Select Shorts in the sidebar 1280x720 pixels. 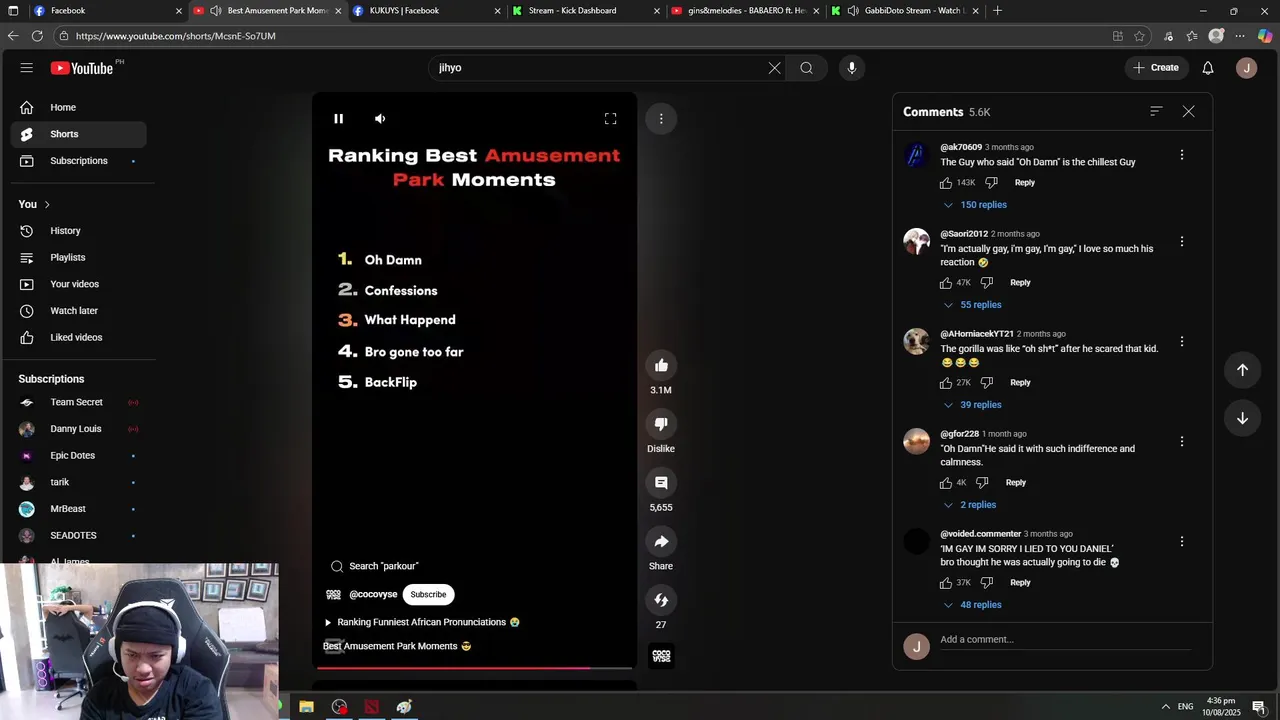pyautogui.click(x=80, y=134)
